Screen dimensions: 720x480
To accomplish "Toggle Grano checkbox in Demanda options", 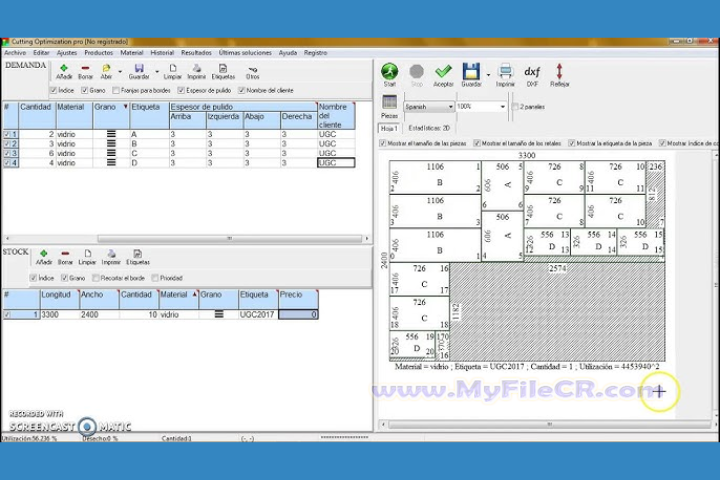I will pos(84,90).
